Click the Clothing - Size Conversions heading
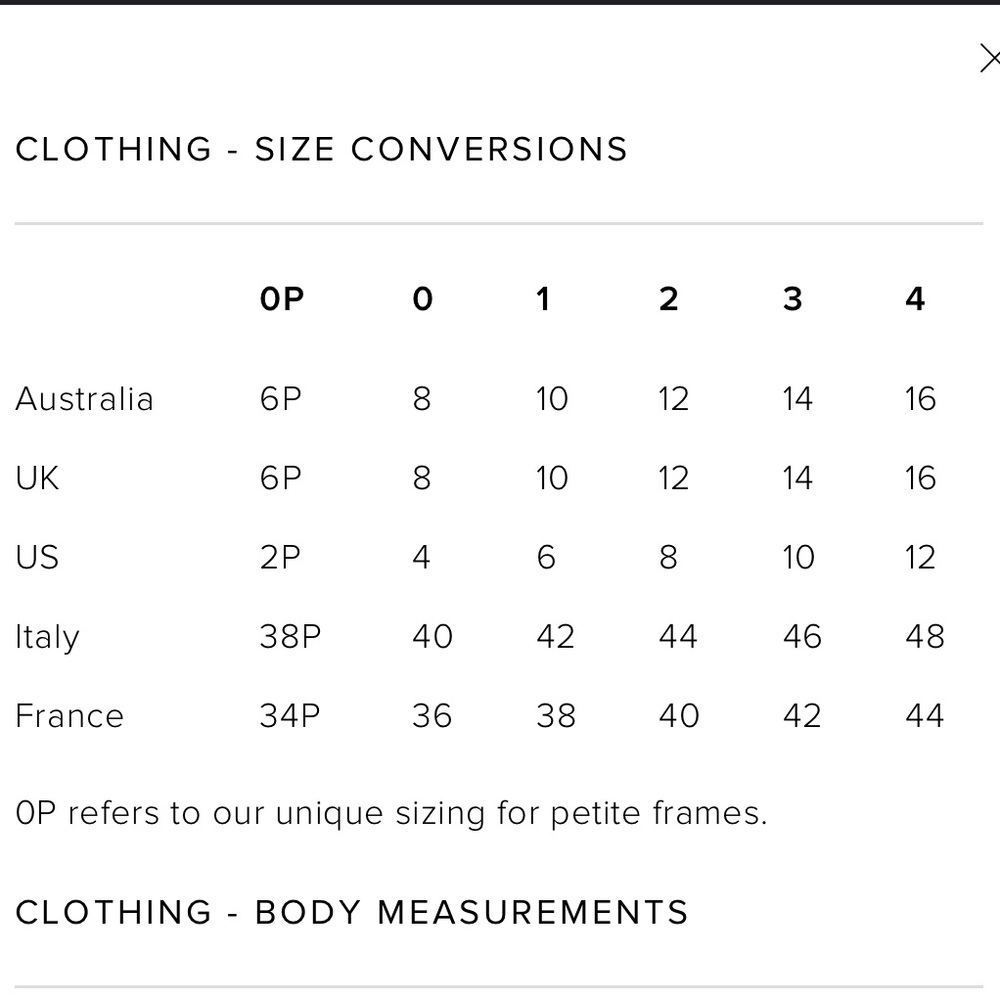Image resolution: width=1000 pixels, height=1000 pixels. (321, 150)
